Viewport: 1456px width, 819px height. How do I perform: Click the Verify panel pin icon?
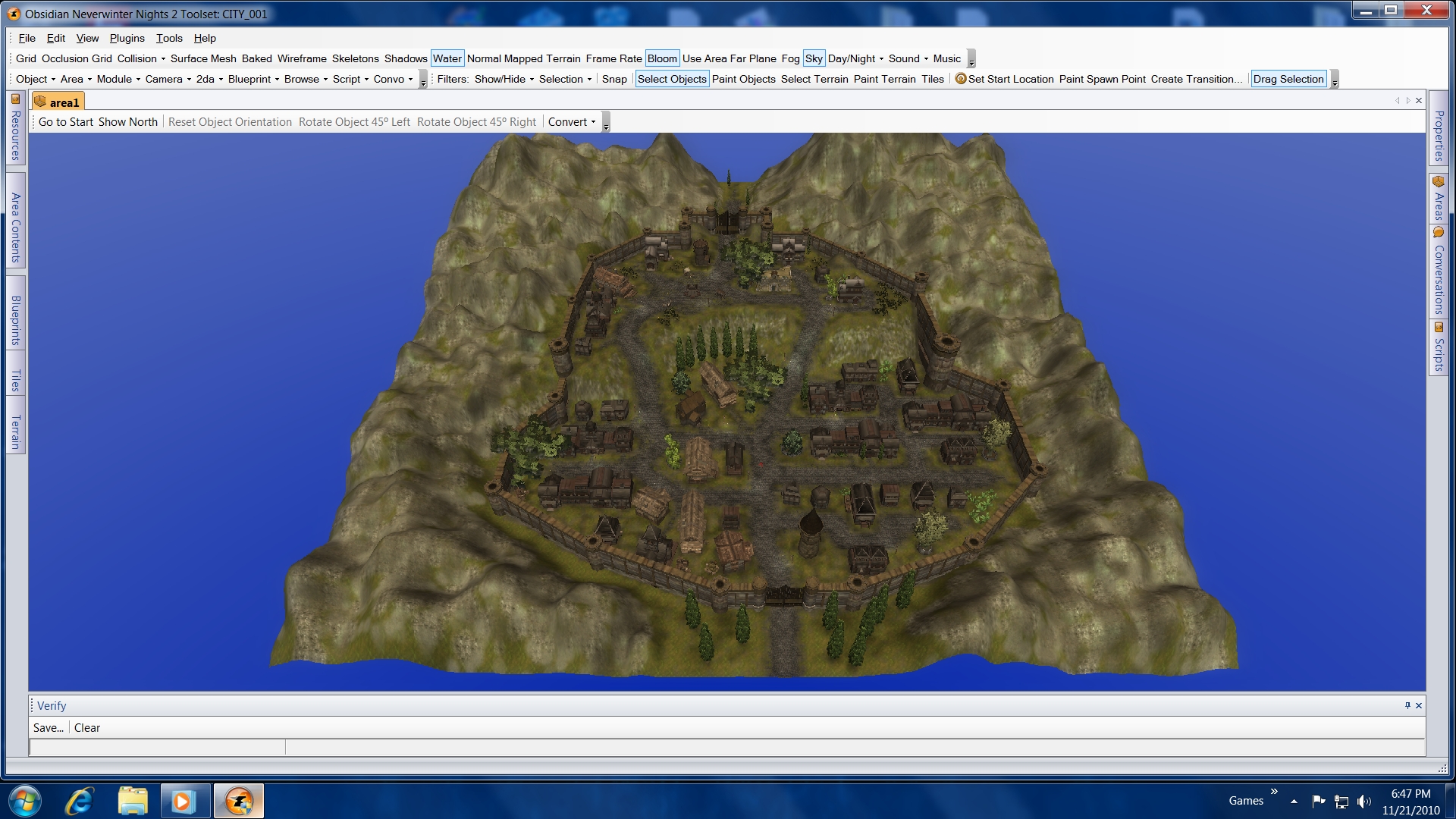pyautogui.click(x=1407, y=705)
